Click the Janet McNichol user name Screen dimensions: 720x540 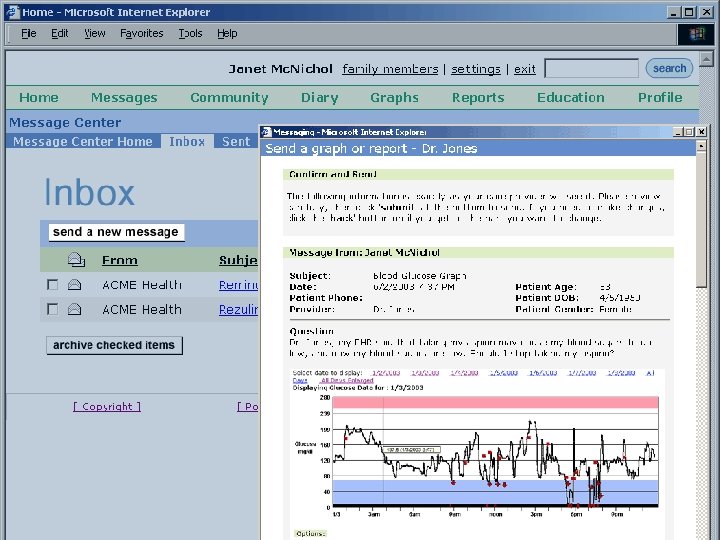point(281,69)
